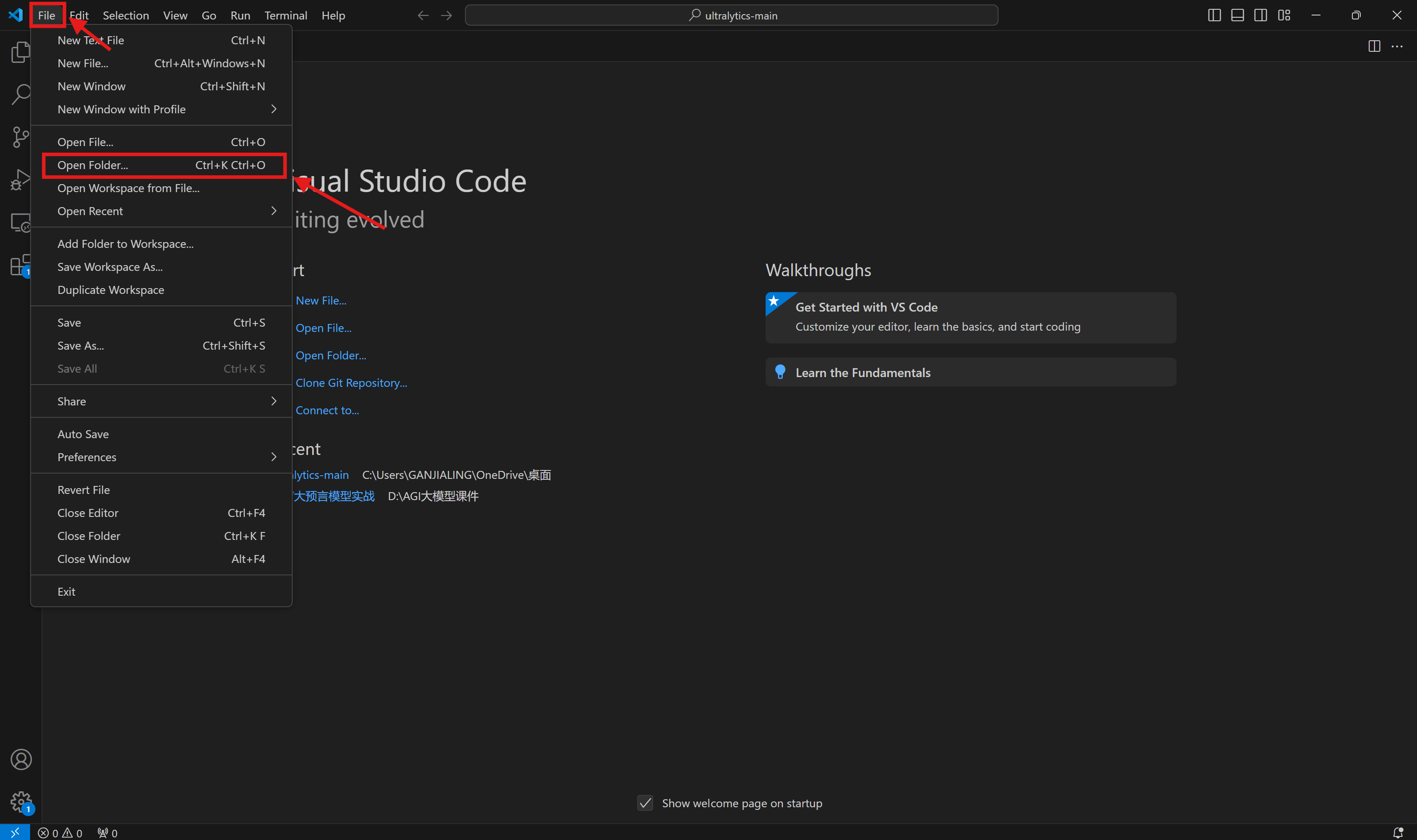Click the VS Code logo icon
Viewport: 1417px width, 840px height.
[15, 15]
